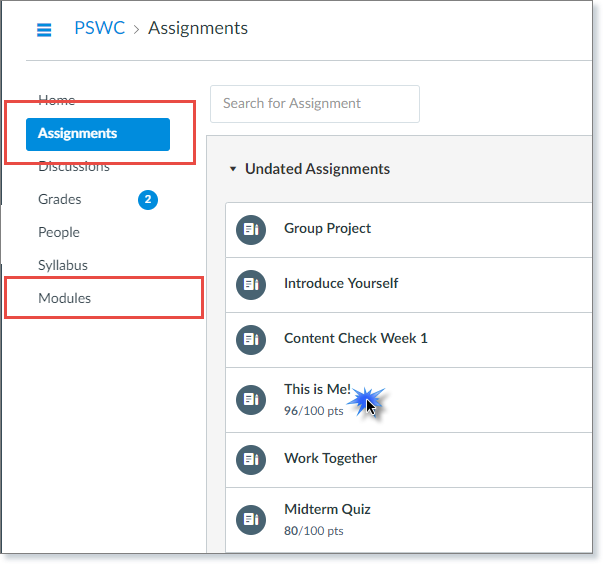Open the Group Project assignment link
603x564 pixels.
point(327,228)
